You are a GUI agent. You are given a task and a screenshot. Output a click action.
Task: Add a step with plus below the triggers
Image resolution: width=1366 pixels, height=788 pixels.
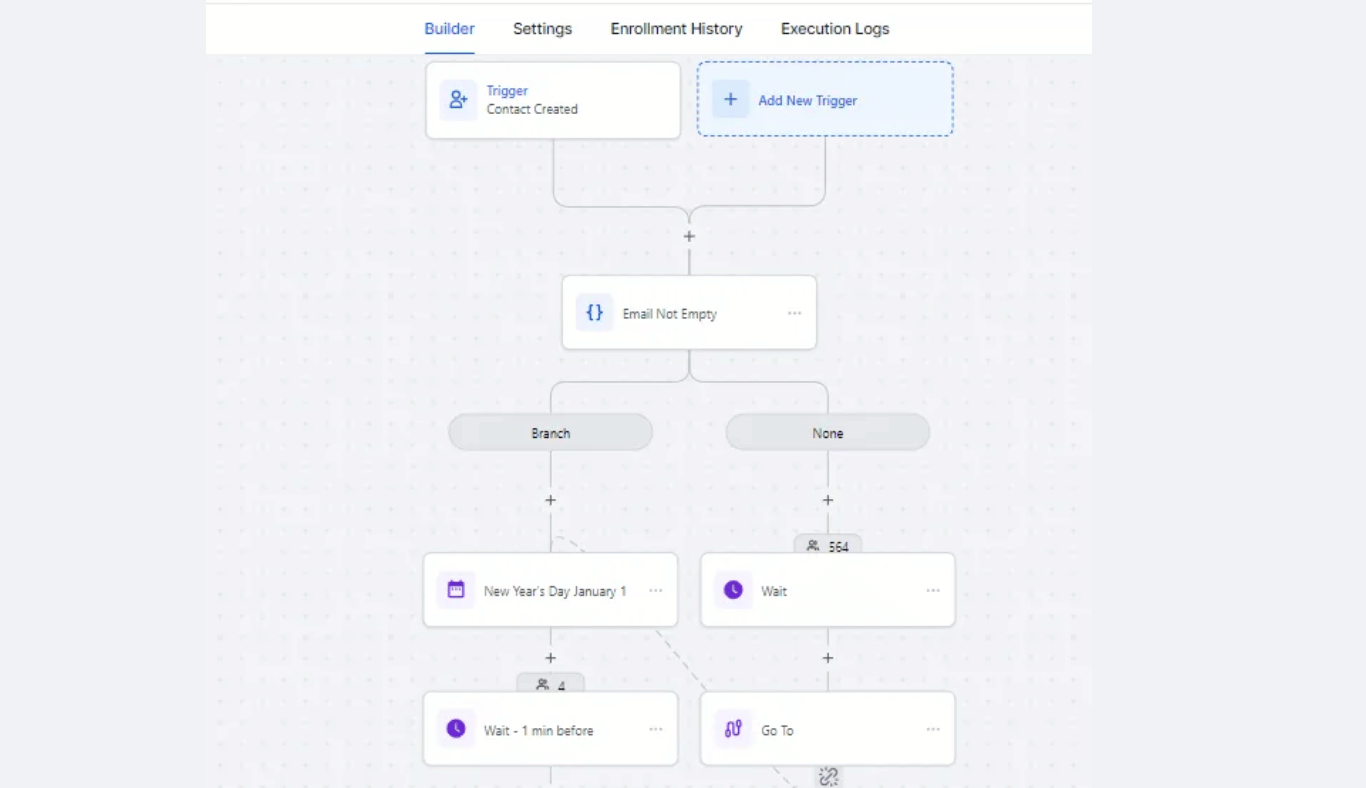(689, 237)
